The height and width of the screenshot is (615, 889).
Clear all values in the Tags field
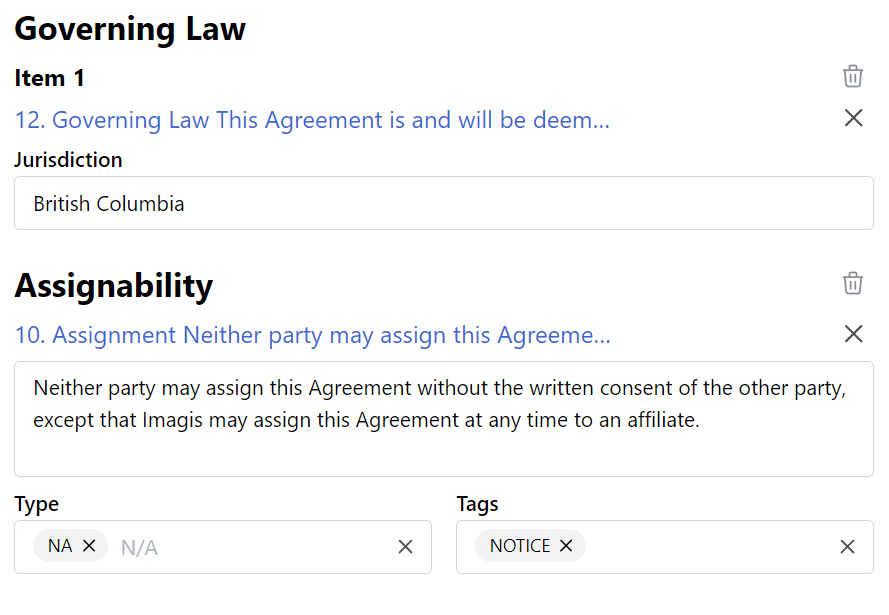click(x=847, y=546)
